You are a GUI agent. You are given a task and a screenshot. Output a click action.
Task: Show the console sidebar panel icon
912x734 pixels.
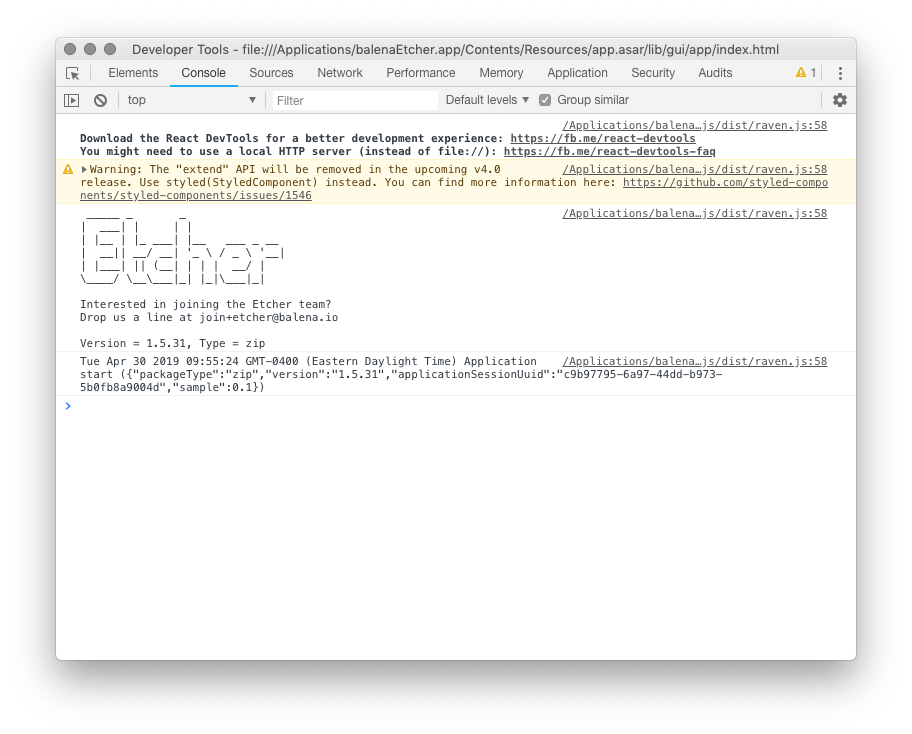click(72, 100)
